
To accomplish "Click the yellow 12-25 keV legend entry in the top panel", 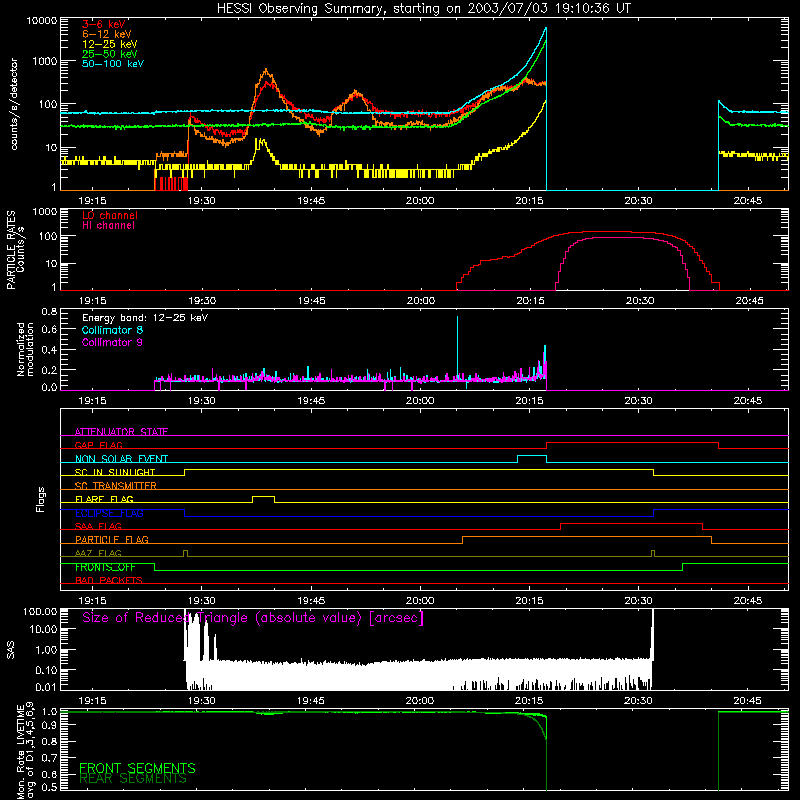I will 110,44.
